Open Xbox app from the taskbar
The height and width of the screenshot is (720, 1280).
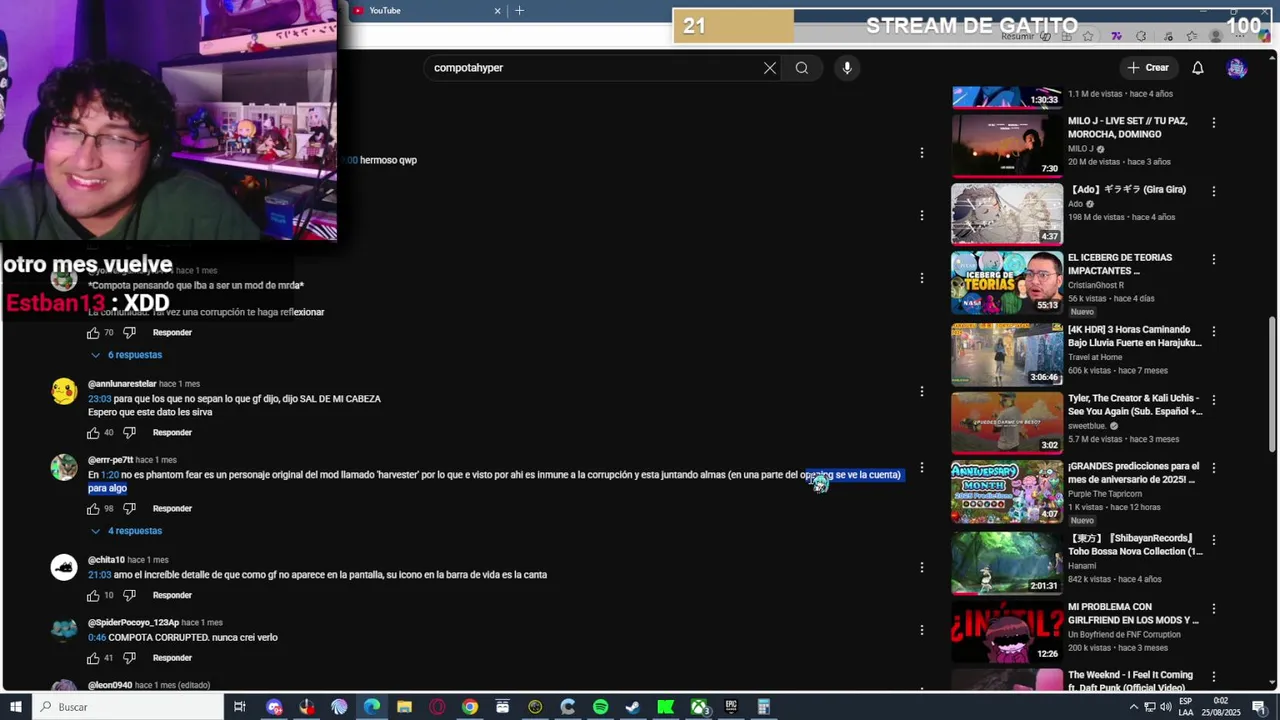point(698,707)
